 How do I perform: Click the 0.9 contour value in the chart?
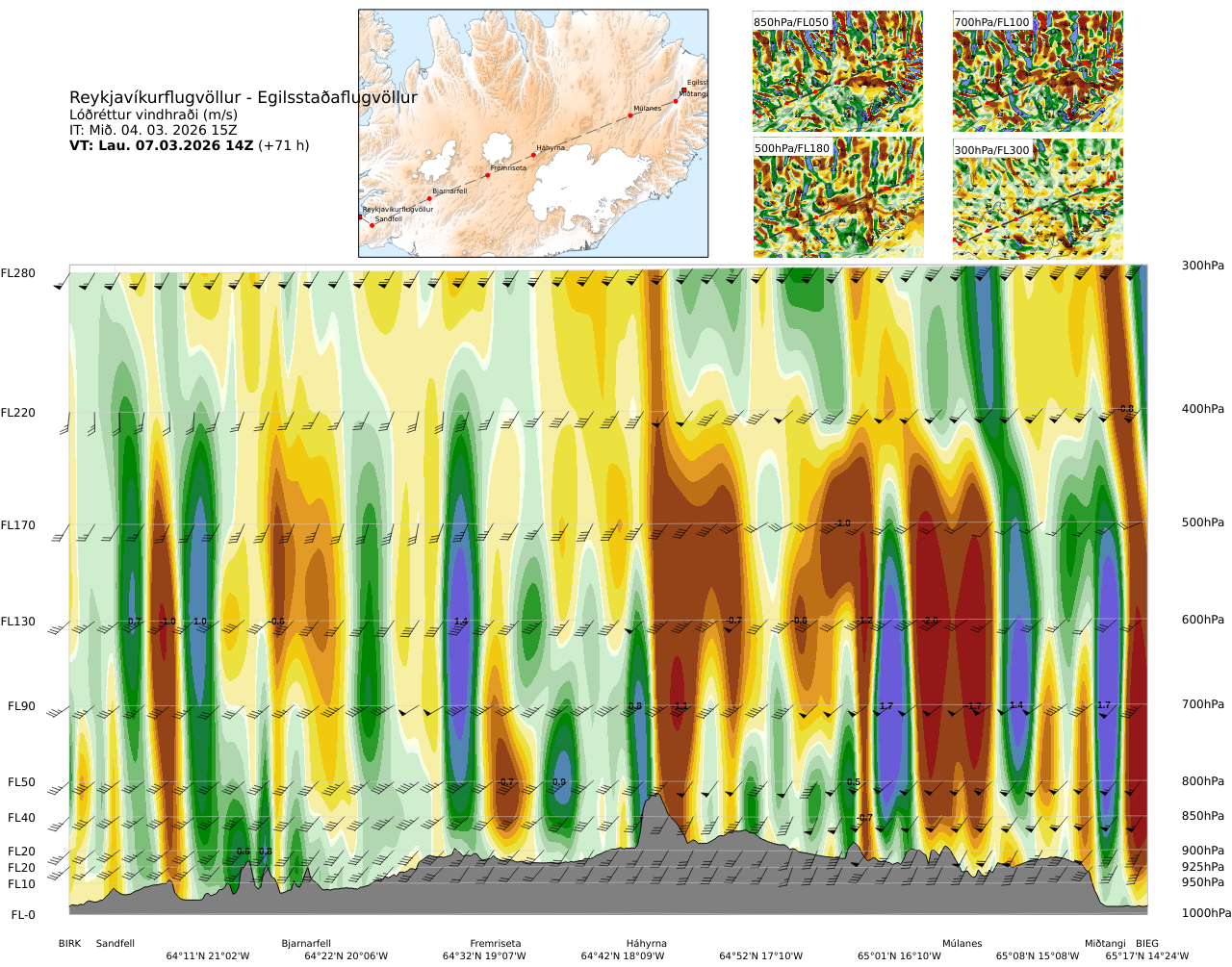click(x=559, y=782)
